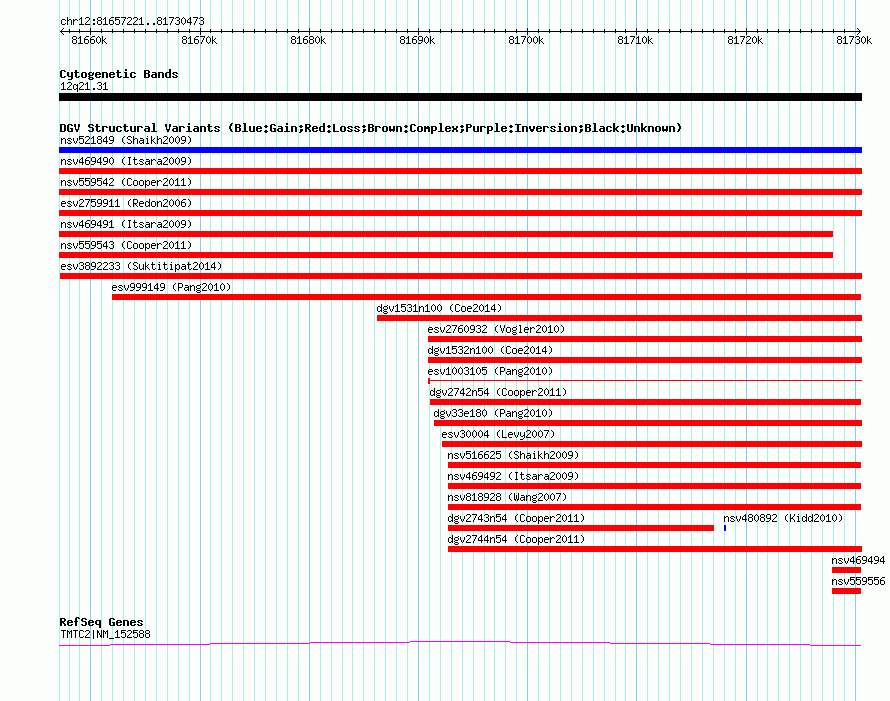890x701 pixels.
Task: Click the chr12:81657221..81730473 coordinates text
Action: [132, 21]
